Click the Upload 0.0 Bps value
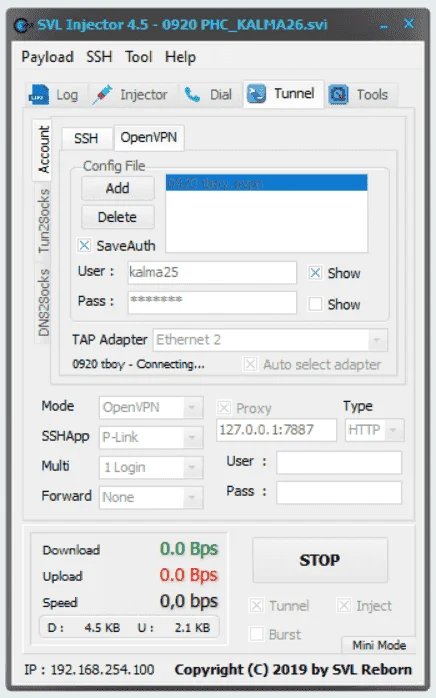 pyautogui.click(x=189, y=575)
